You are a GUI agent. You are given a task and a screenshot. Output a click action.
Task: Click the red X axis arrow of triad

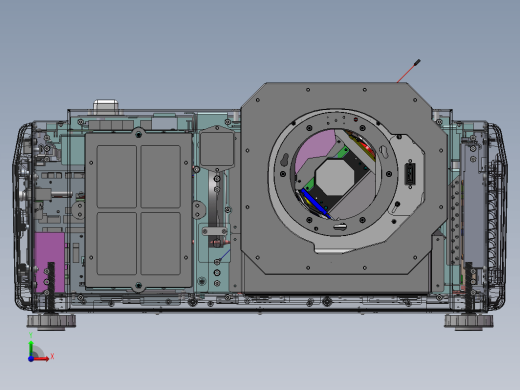coord(42,359)
